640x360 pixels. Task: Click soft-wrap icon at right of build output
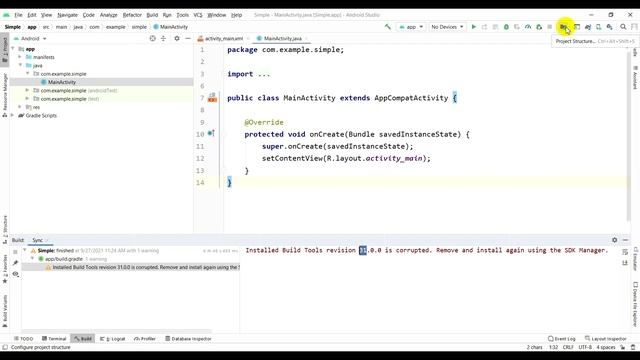pyautogui.click(x=625, y=252)
